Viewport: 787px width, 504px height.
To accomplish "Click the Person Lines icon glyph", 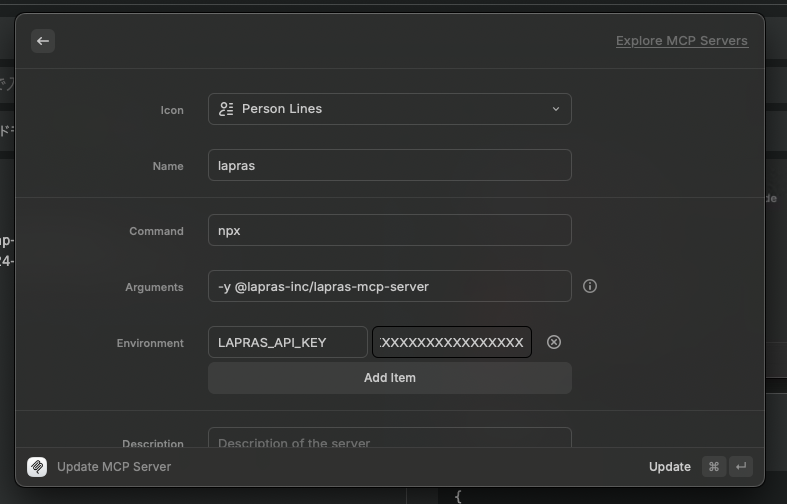I will click(226, 109).
